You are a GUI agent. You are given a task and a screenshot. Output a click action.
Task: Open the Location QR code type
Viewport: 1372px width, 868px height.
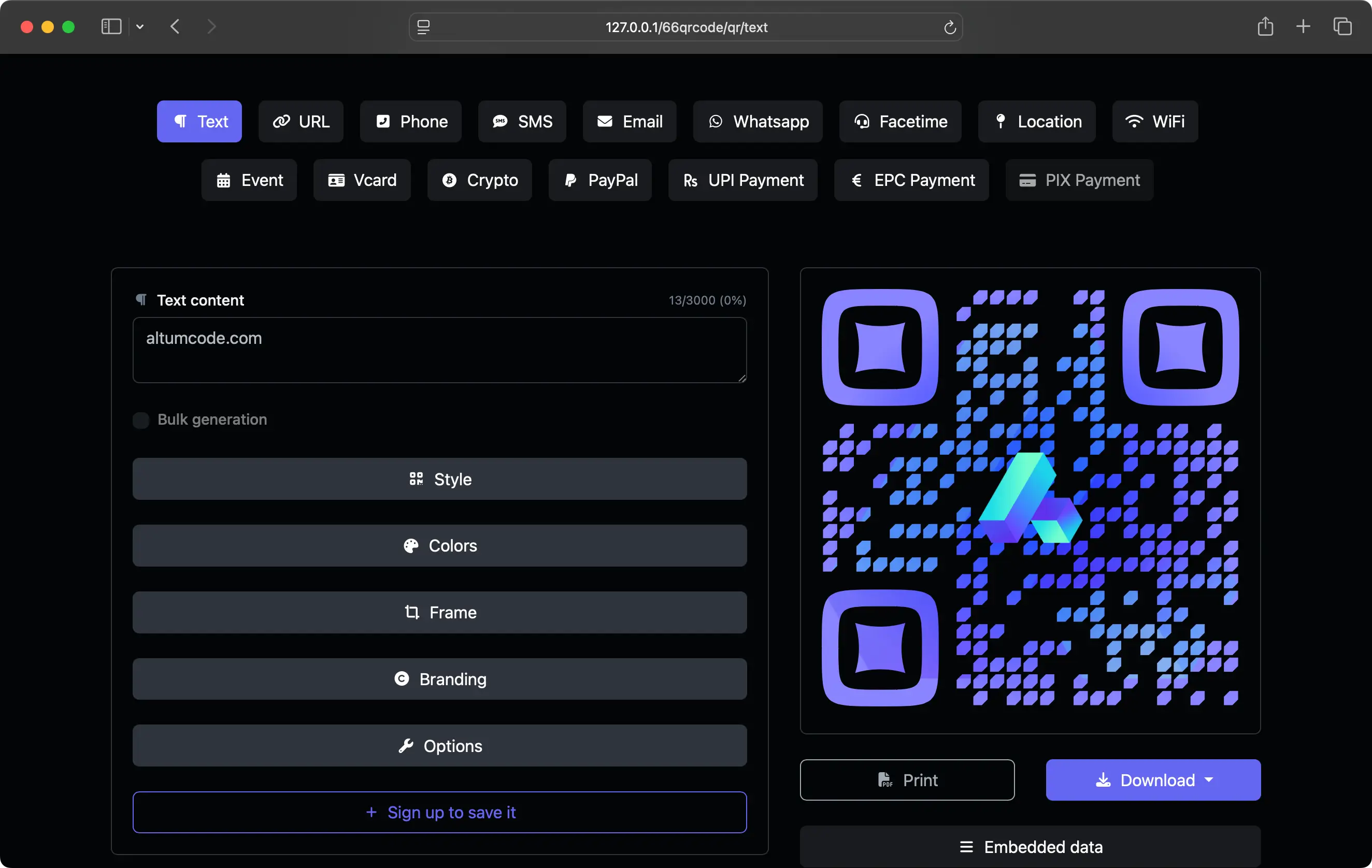[1036, 121]
